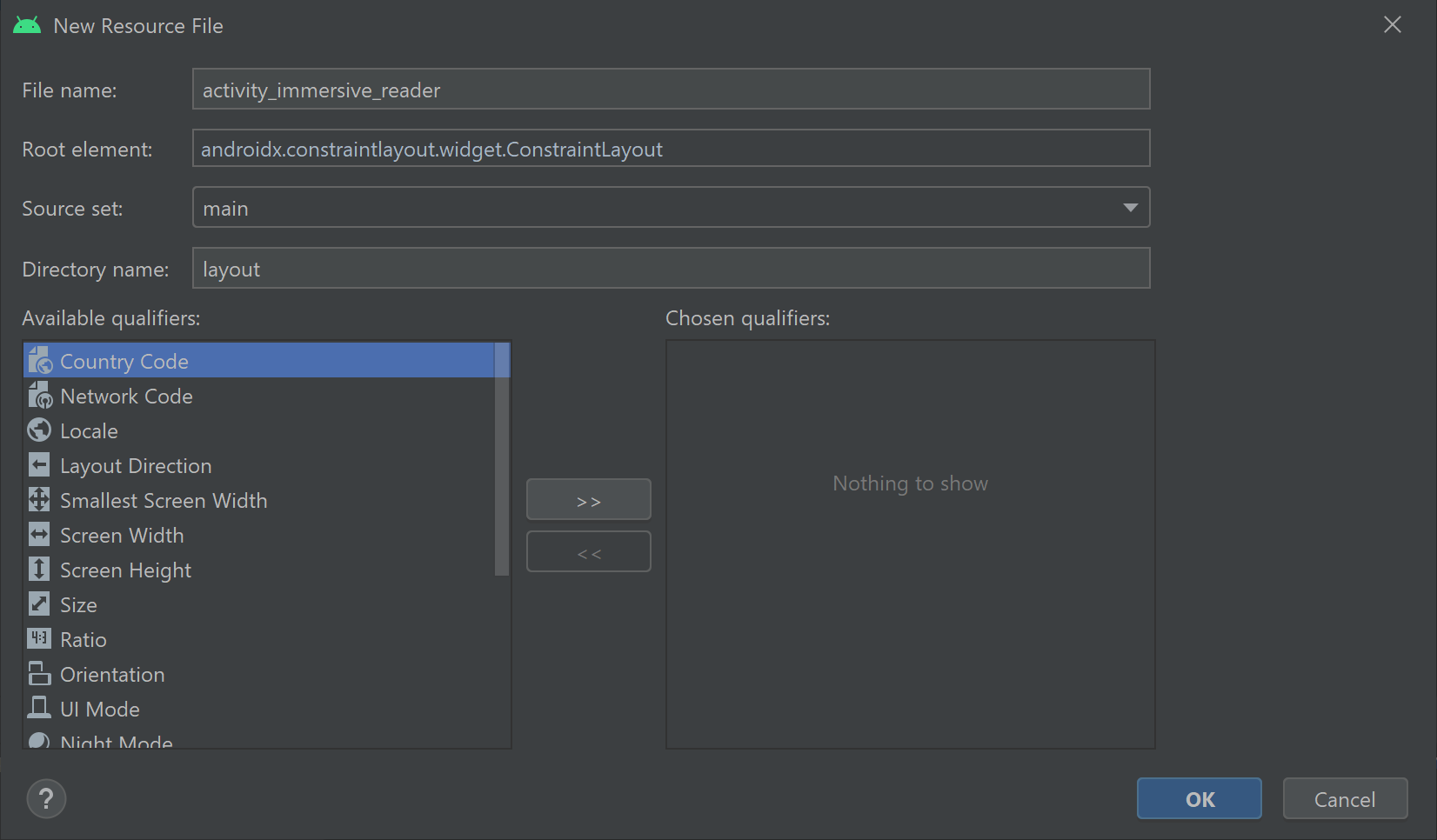Click the Orientation qualifier icon
The height and width of the screenshot is (840, 1437).
(39, 673)
